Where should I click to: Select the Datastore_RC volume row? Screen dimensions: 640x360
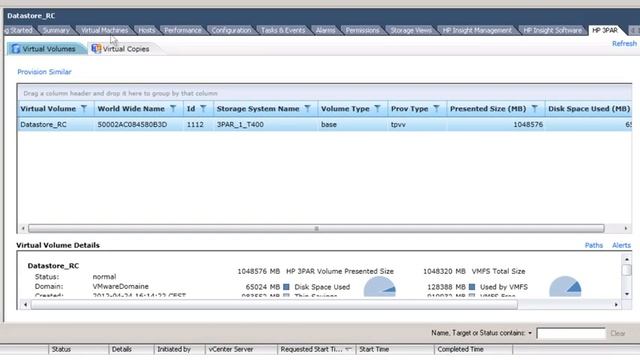click(x=324, y=124)
